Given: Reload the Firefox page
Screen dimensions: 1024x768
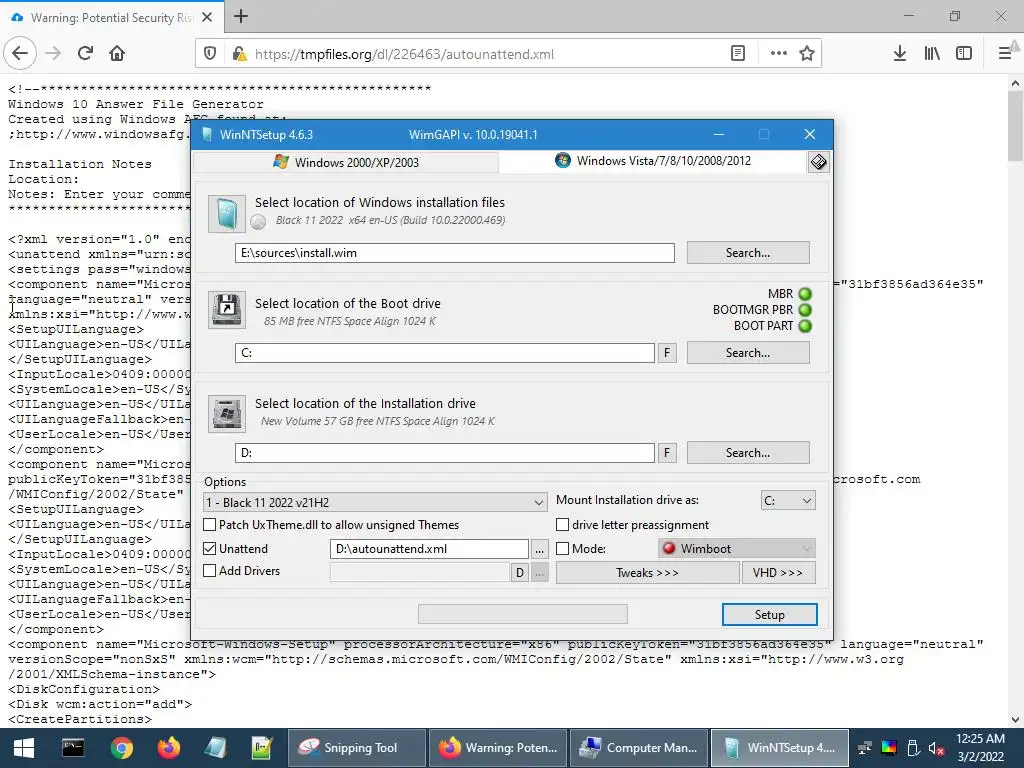Looking at the screenshot, I should 85,53.
